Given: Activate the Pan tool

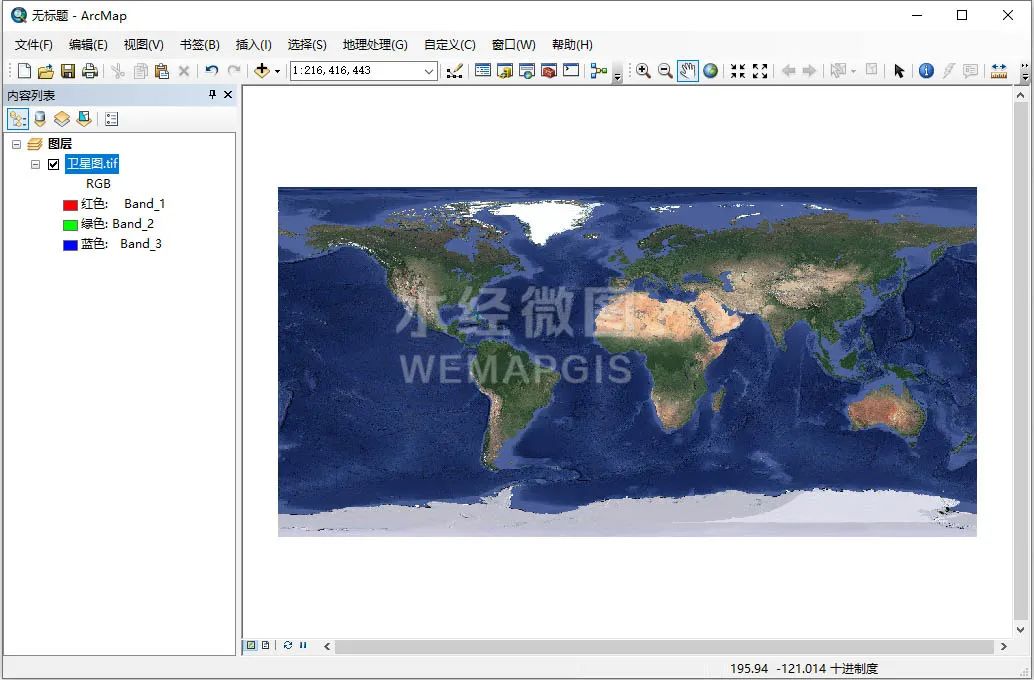Looking at the screenshot, I should 687,70.
